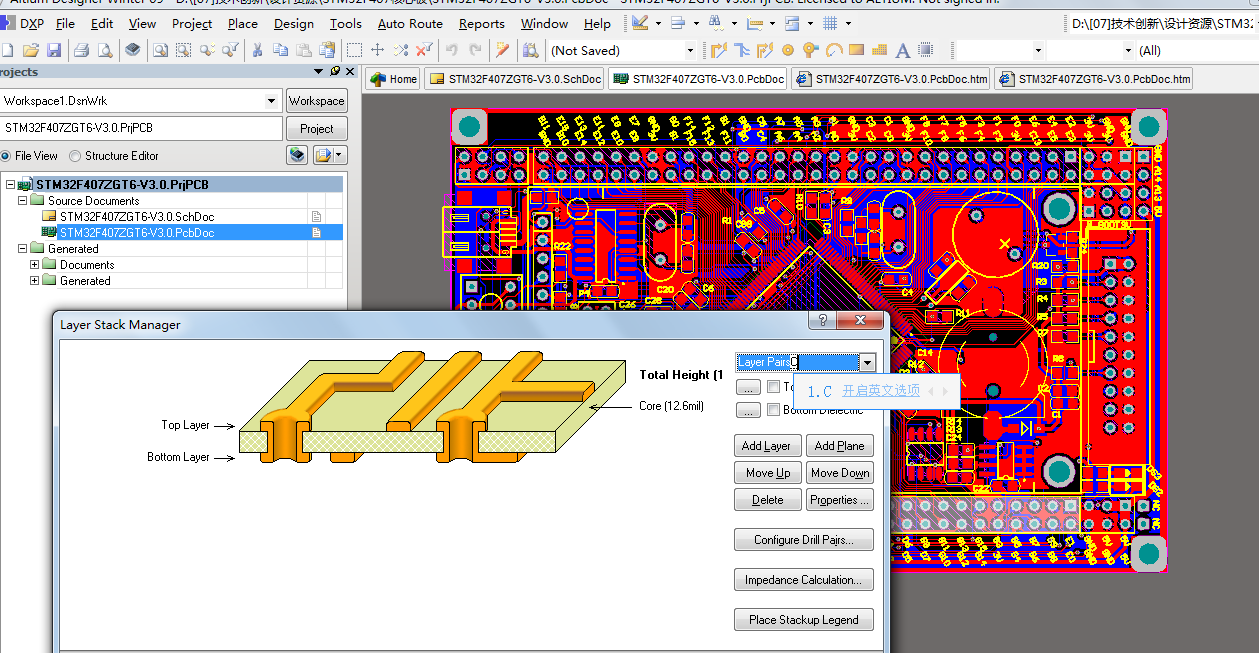Clear current filter icon
The width and height of the screenshot is (1259, 653).
click(x=425, y=50)
